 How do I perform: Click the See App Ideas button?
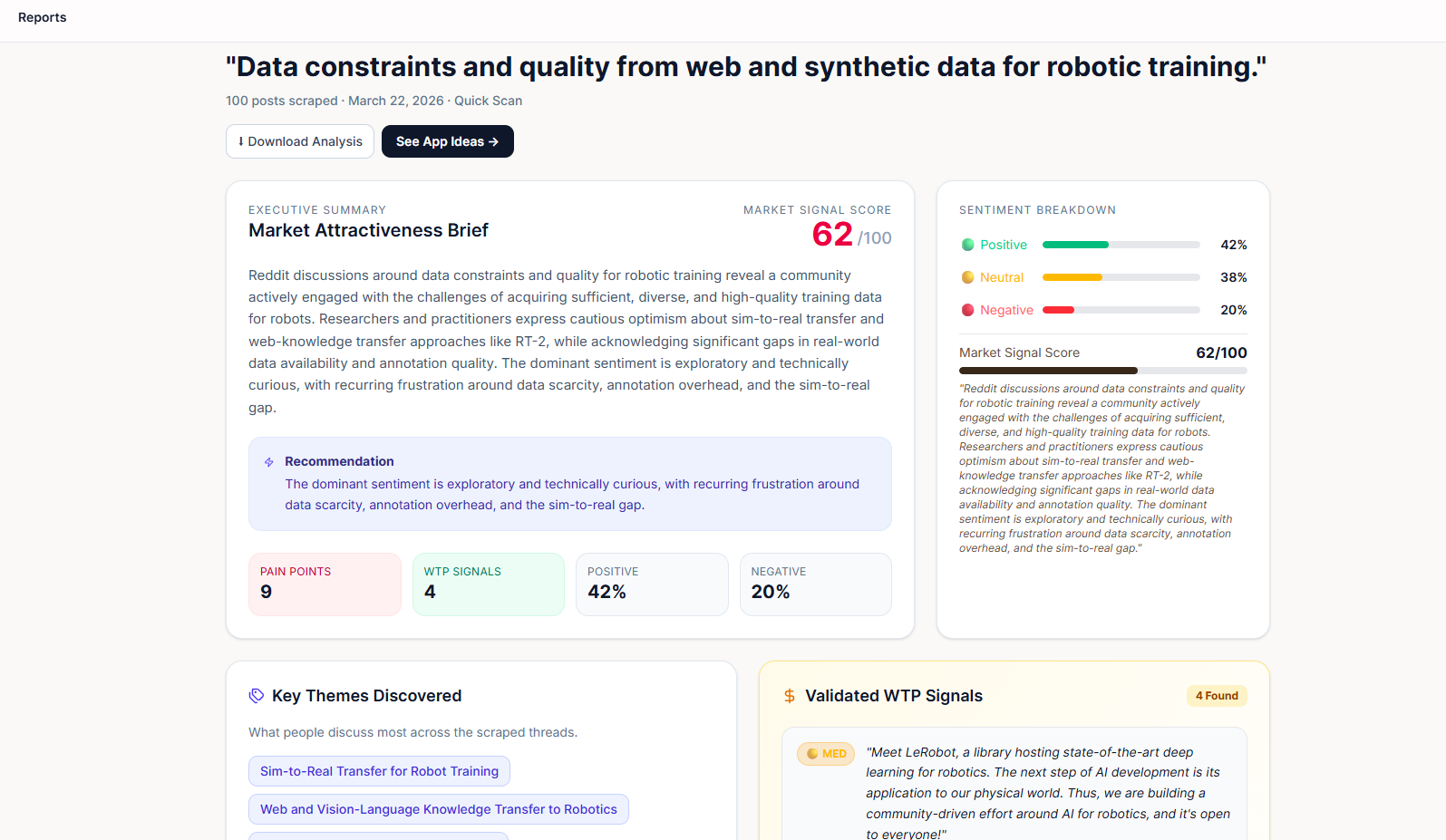[447, 141]
